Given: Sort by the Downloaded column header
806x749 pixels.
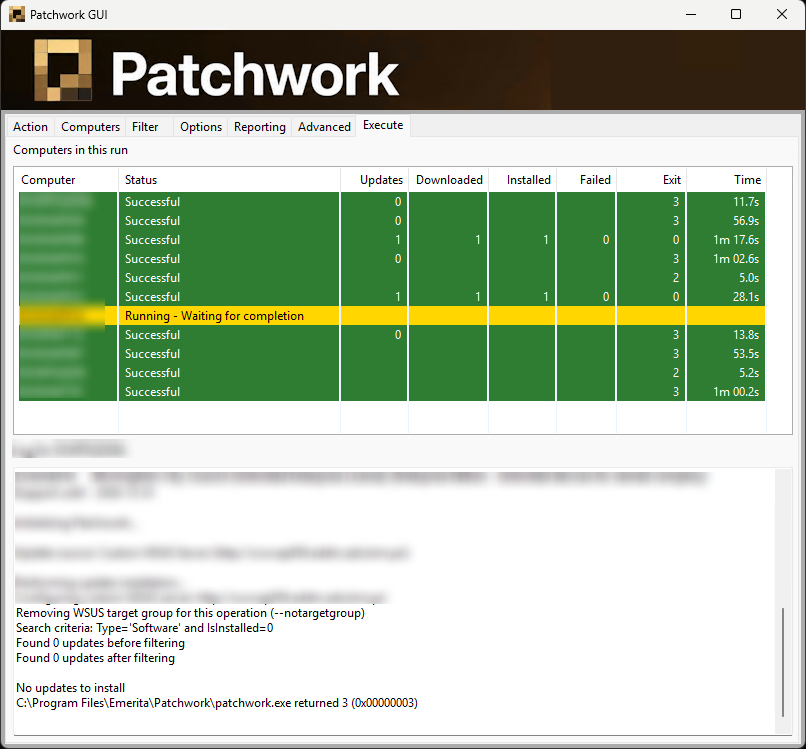Looking at the screenshot, I should pos(448,180).
